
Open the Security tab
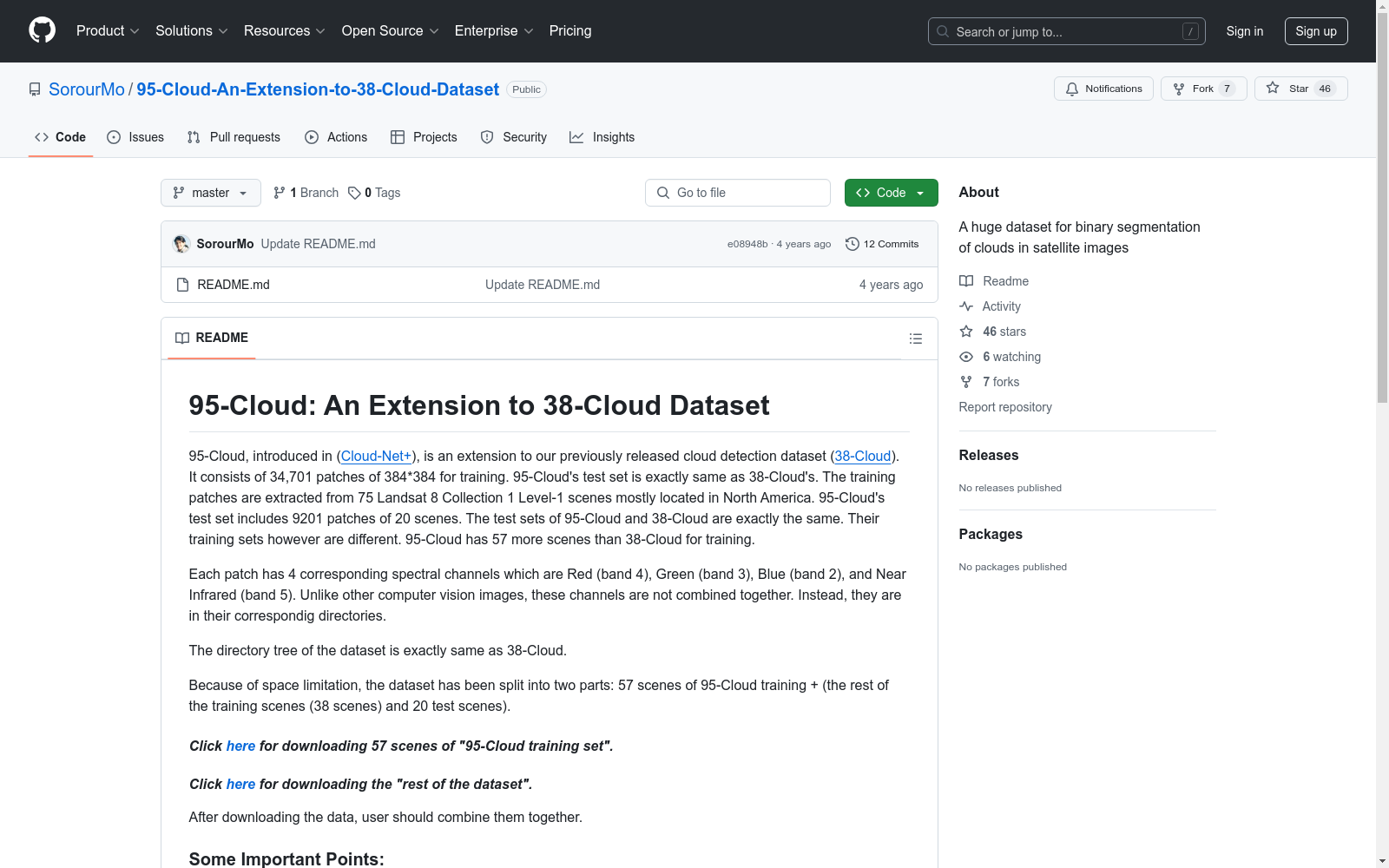point(514,137)
